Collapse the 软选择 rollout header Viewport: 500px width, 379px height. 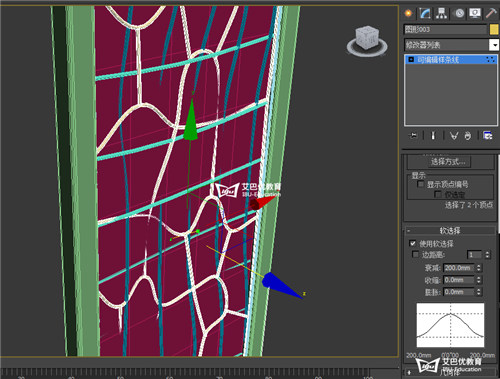[450, 230]
